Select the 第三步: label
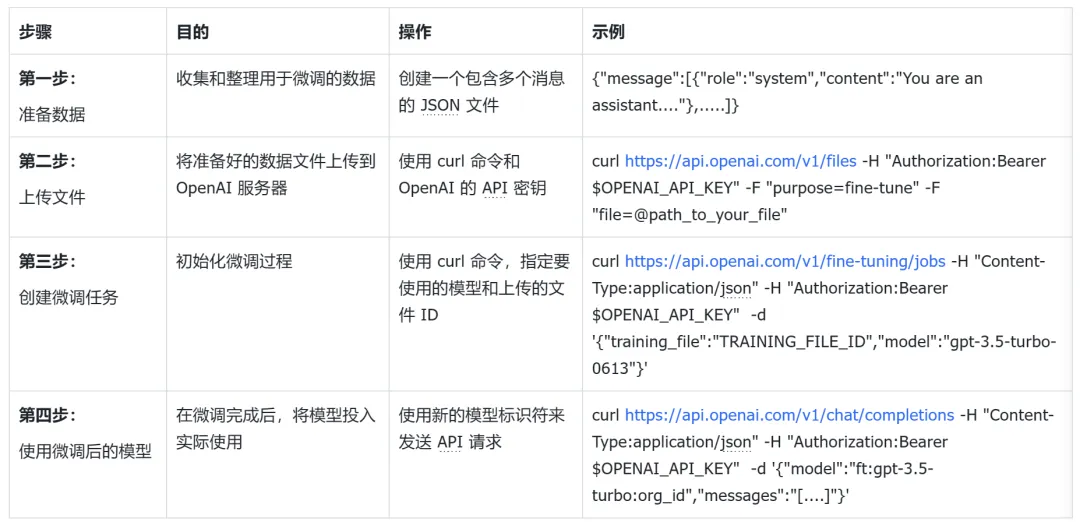This screenshot has height=522, width=1080. point(47,262)
